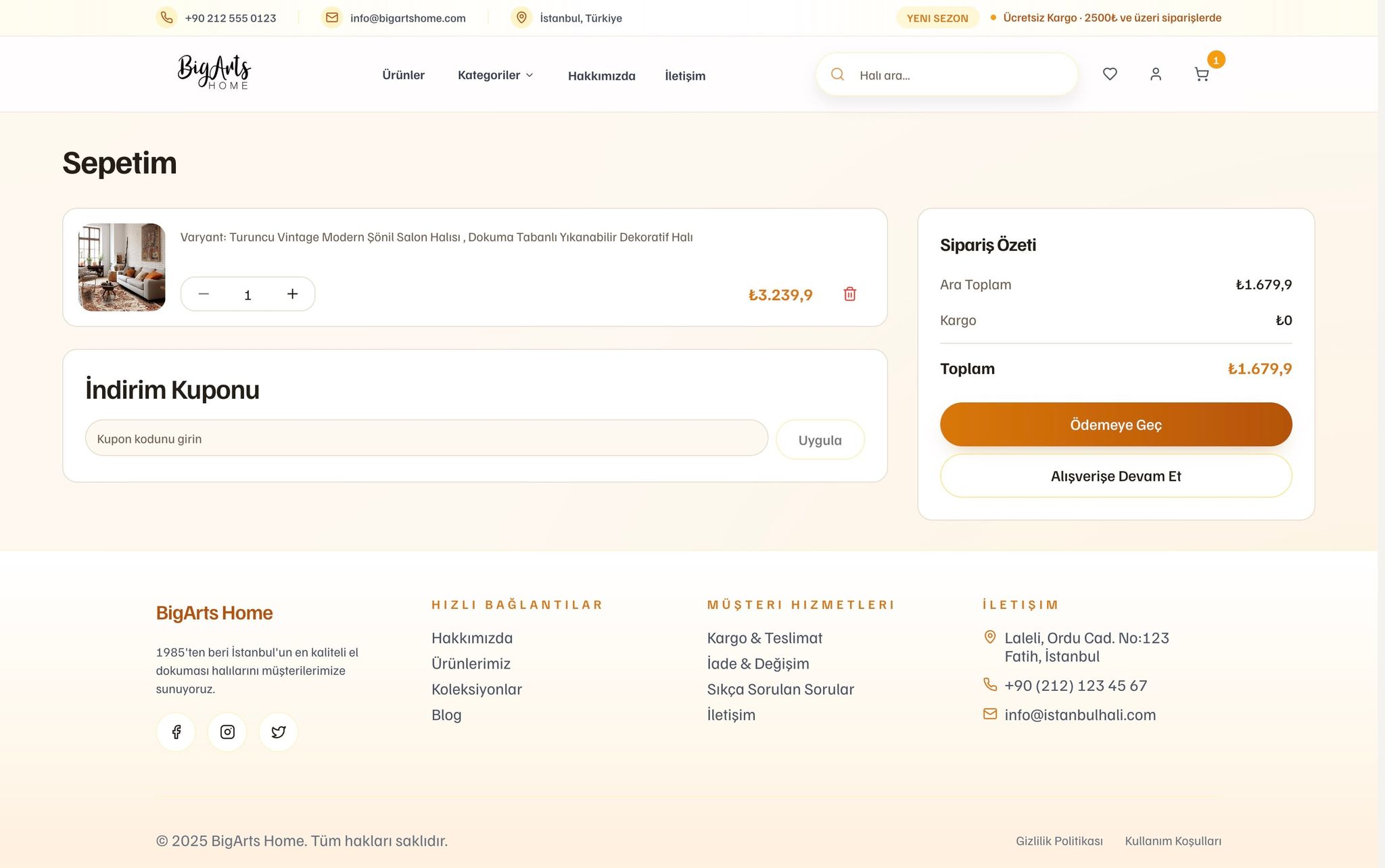Delete item with red trash icon
Viewport: 1385px width, 868px height.
(850, 294)
